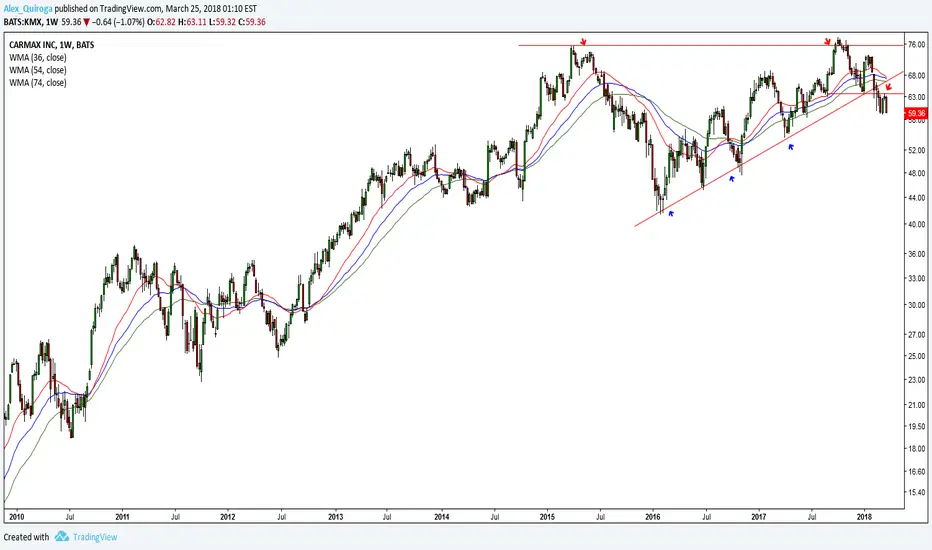Click the 25.00 price axis label
The image size is (932, 550).
click(x=917, y=356)
